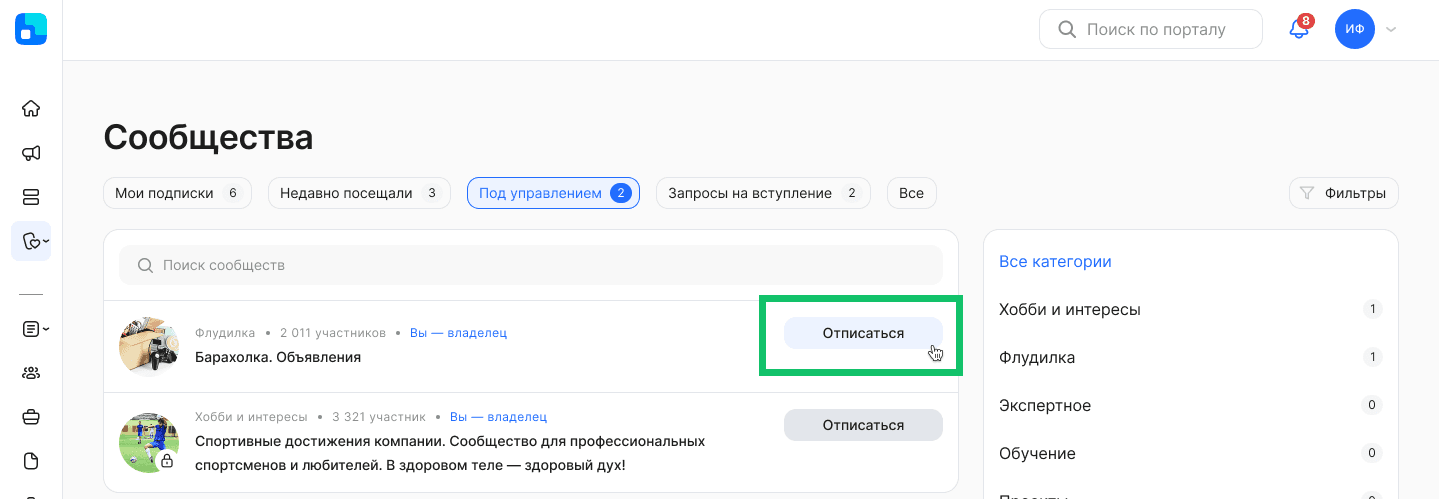The height and width of the screenshot is (499, 1439).
Task: Open Спортивные достижения community thumbnail
Action: [149, 442]
